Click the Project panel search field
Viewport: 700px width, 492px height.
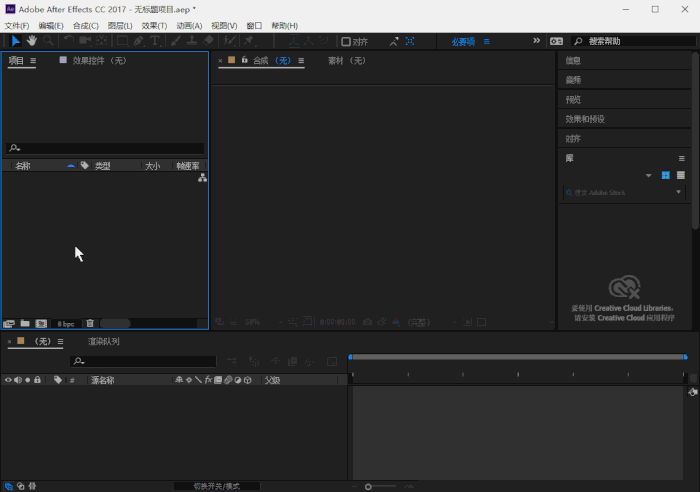point(105,148)
